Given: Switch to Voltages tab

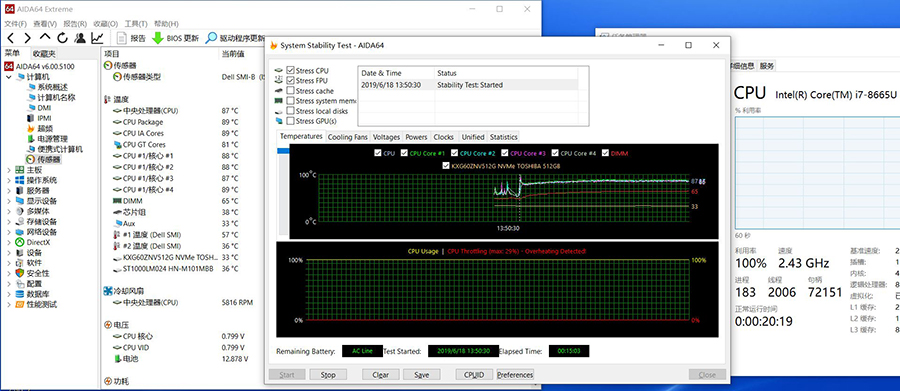Looking at the screenshot, I should (x=386, y=137).
